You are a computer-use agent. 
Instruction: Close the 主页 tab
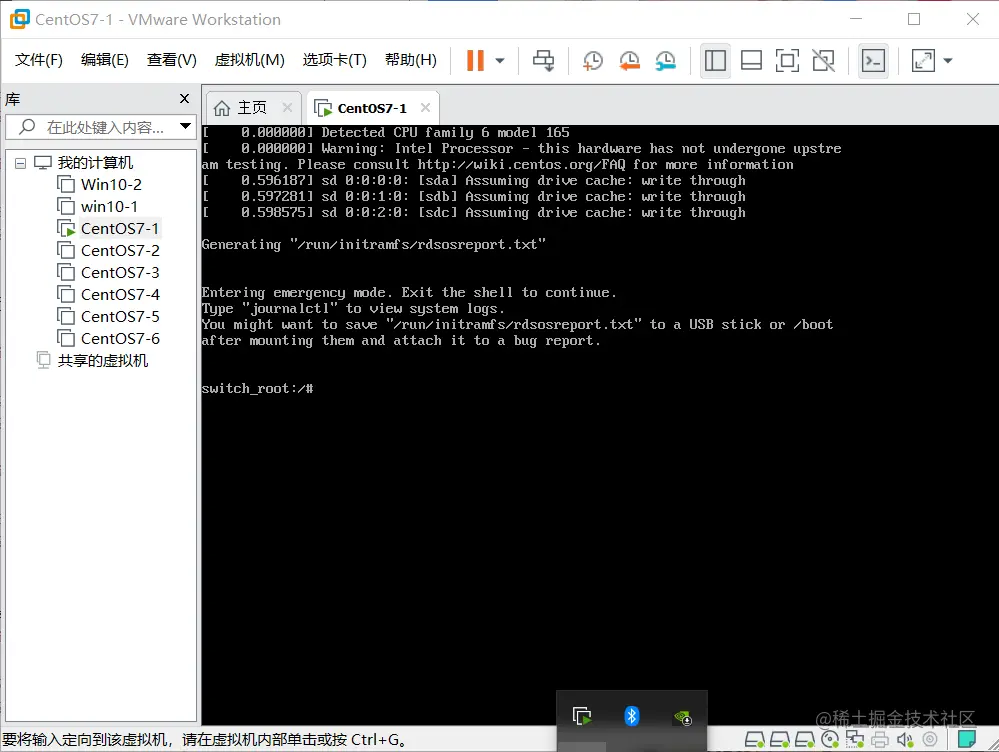coord(287,108)
